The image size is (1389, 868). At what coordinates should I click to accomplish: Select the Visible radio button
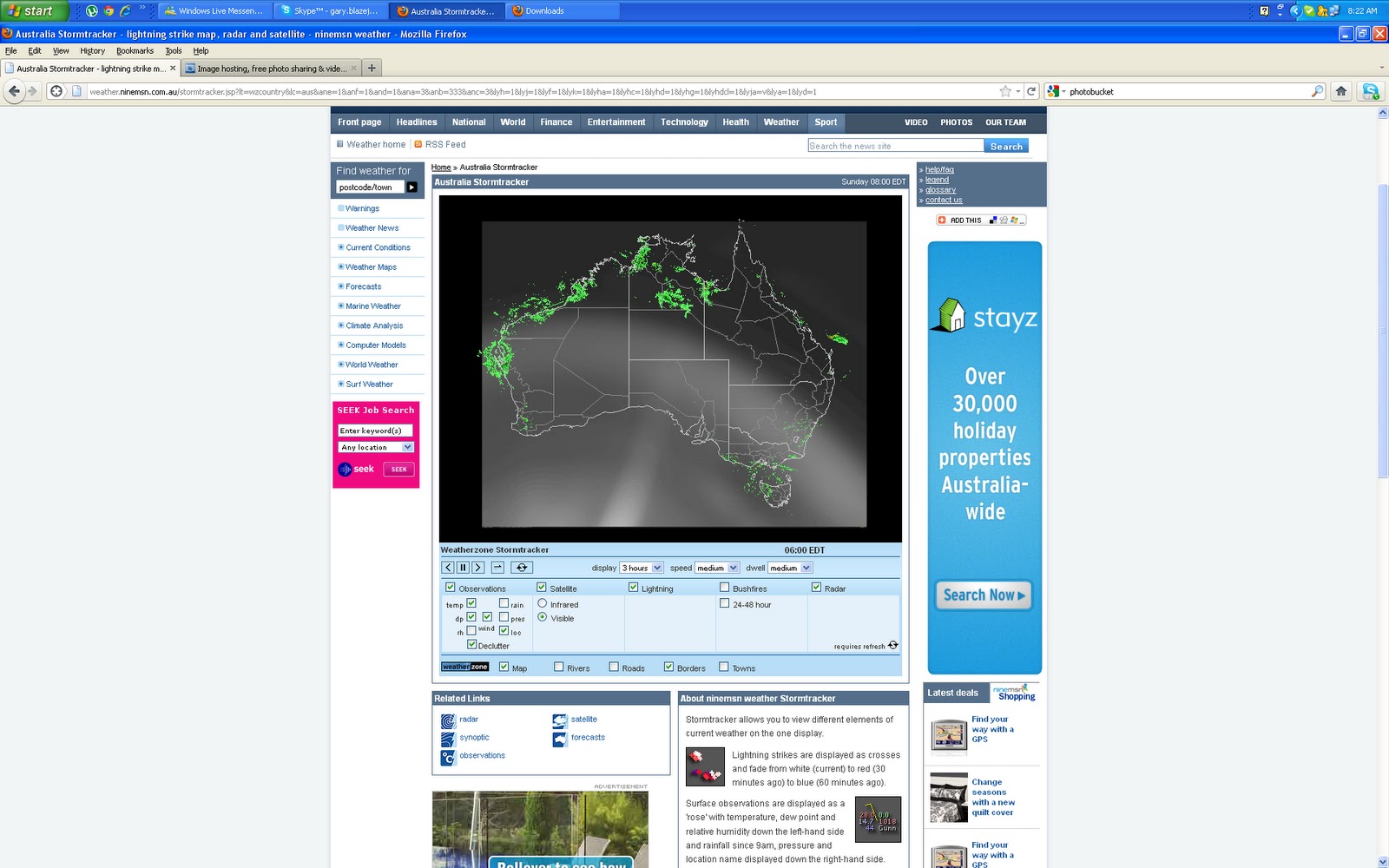pyautogui.click(x=542, y=617)
